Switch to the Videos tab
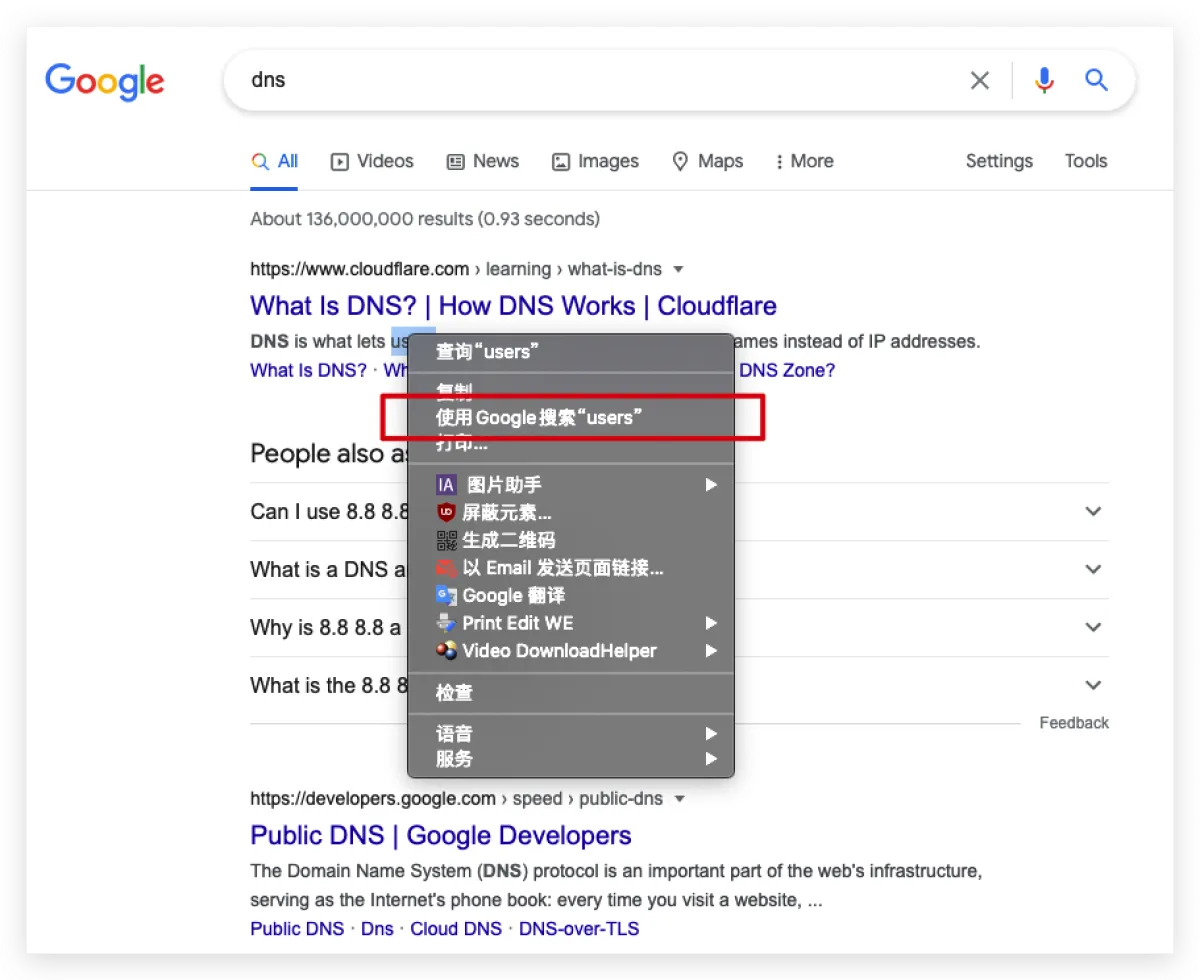This screenshot has height=980, width=1200. tap(372, 161)
